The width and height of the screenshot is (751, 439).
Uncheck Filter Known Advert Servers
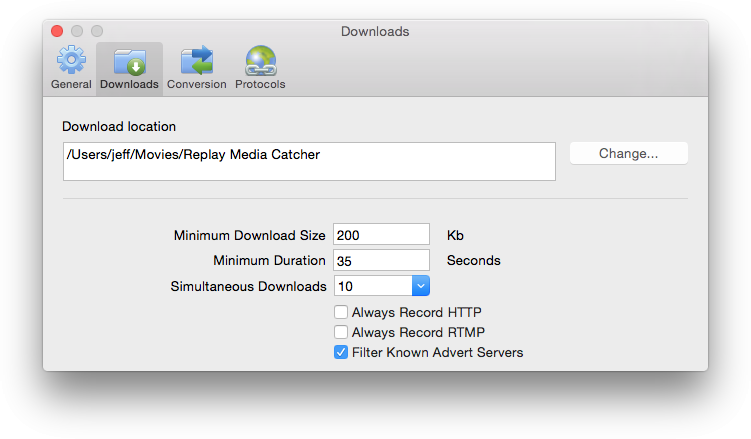[341, 352]
